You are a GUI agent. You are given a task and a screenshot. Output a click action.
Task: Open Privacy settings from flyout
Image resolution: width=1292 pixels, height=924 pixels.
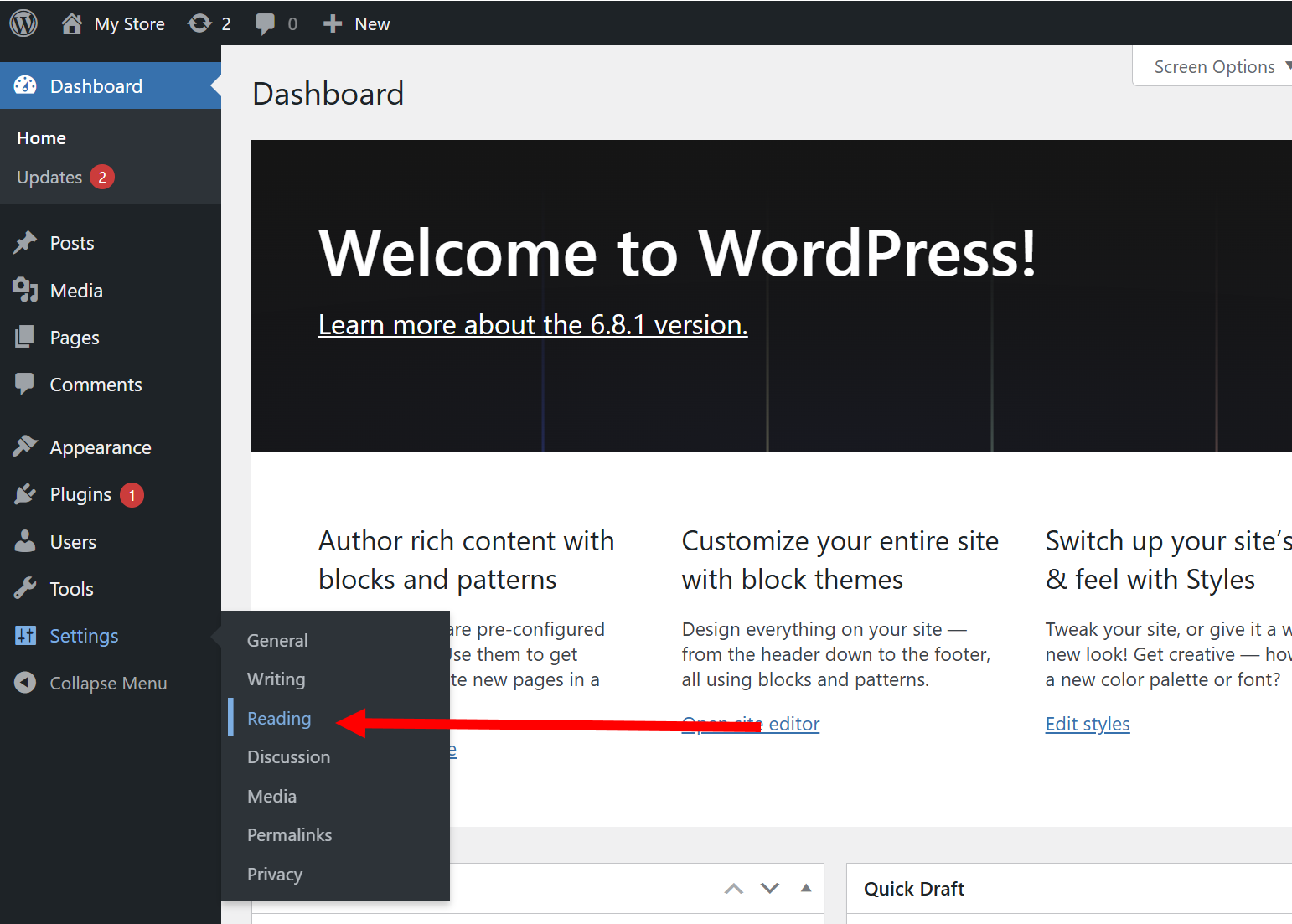[x=275, y=875]
